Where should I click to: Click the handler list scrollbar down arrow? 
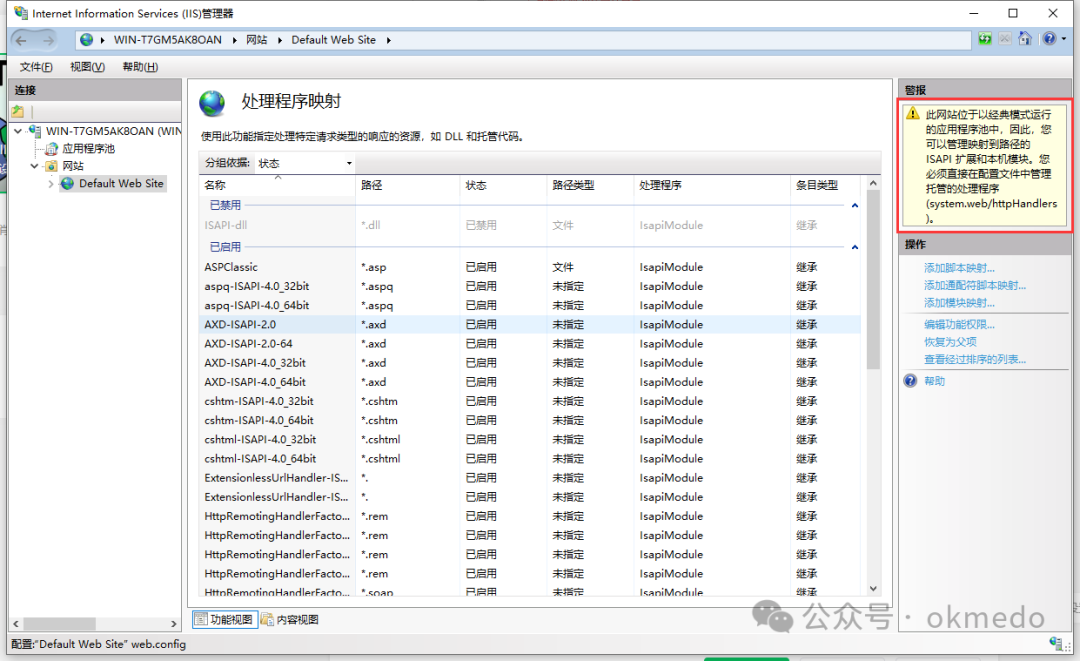click(x=873, y=586)
